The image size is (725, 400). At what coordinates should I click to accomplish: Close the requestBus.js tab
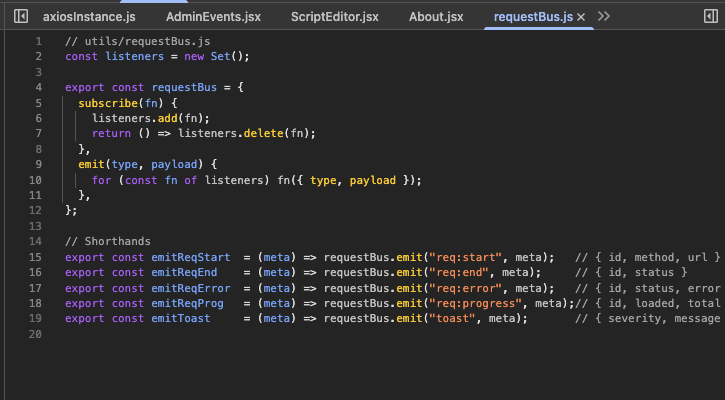click(581, 17)
